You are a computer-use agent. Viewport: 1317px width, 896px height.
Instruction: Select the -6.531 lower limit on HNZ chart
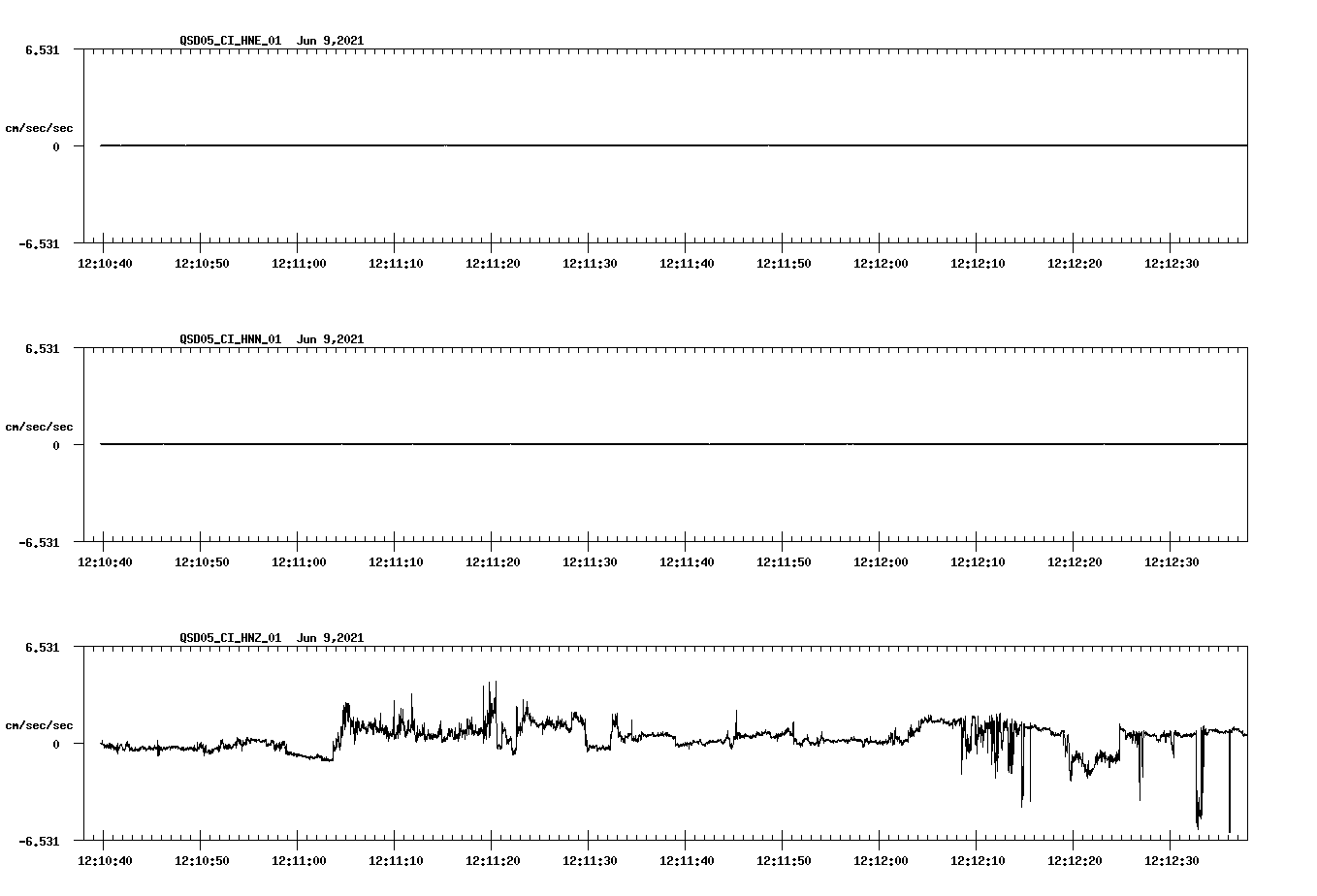(x=40, y=841)
